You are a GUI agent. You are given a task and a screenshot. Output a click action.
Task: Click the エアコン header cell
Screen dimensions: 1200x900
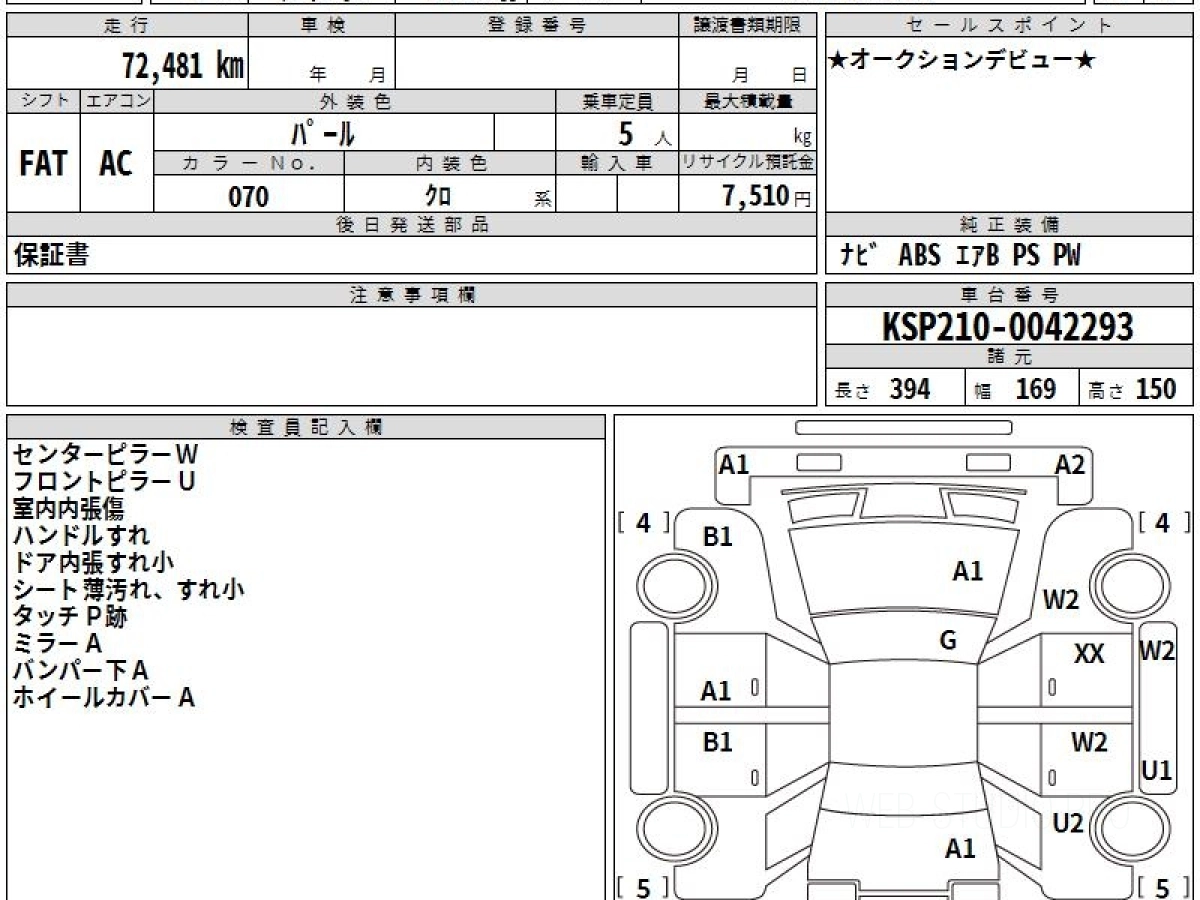point(117,101)
